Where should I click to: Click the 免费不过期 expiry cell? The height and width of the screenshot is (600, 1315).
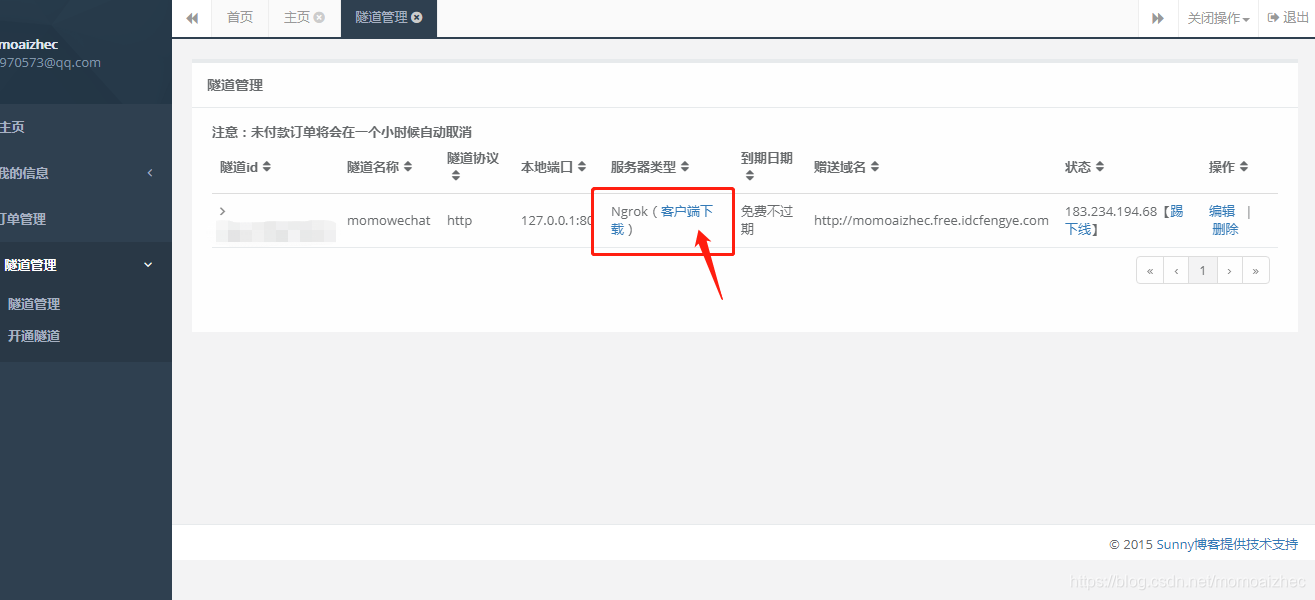click(767, 220)
